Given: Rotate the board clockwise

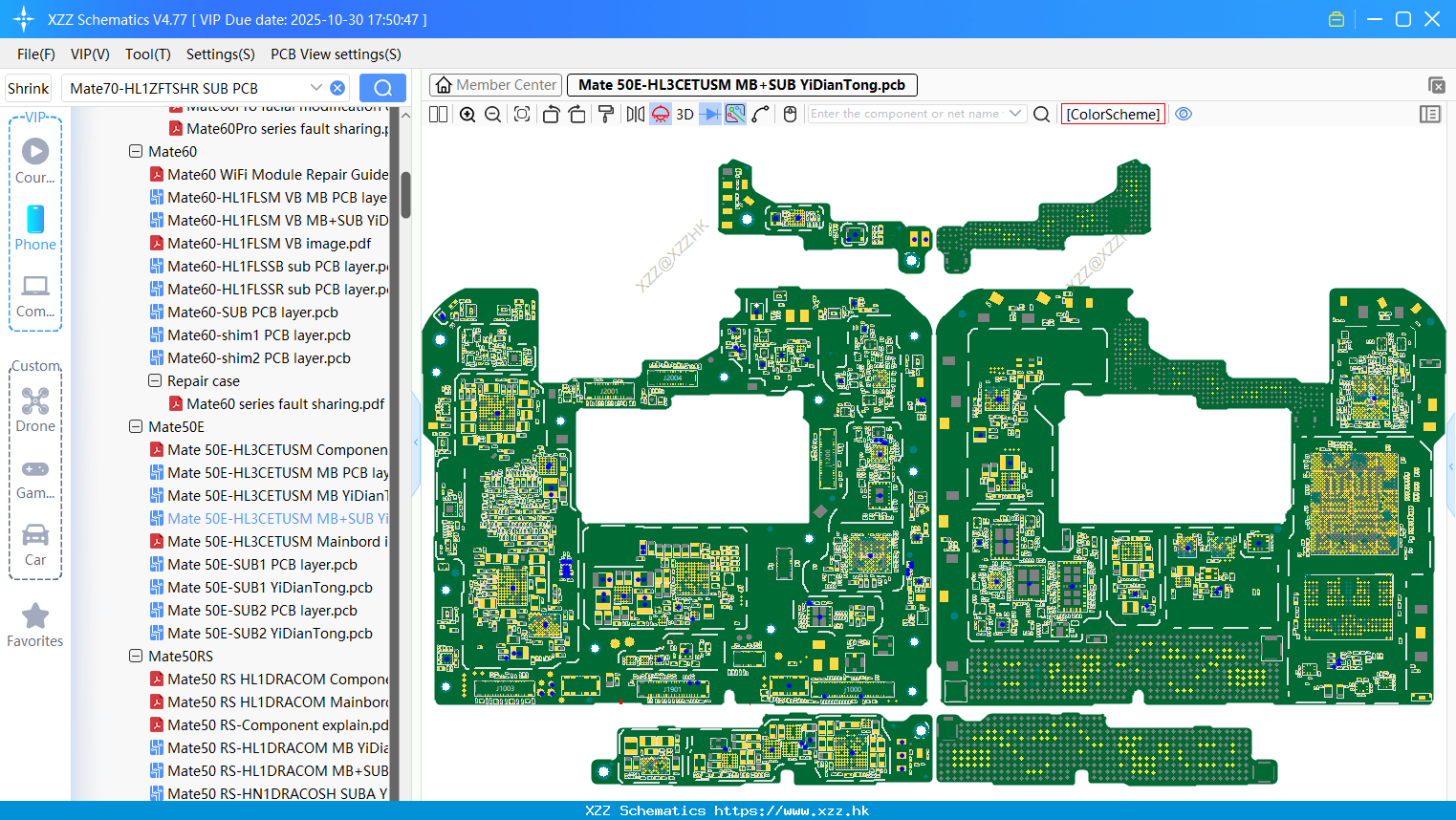Looking at the screenshot, I should coord(576,114).
